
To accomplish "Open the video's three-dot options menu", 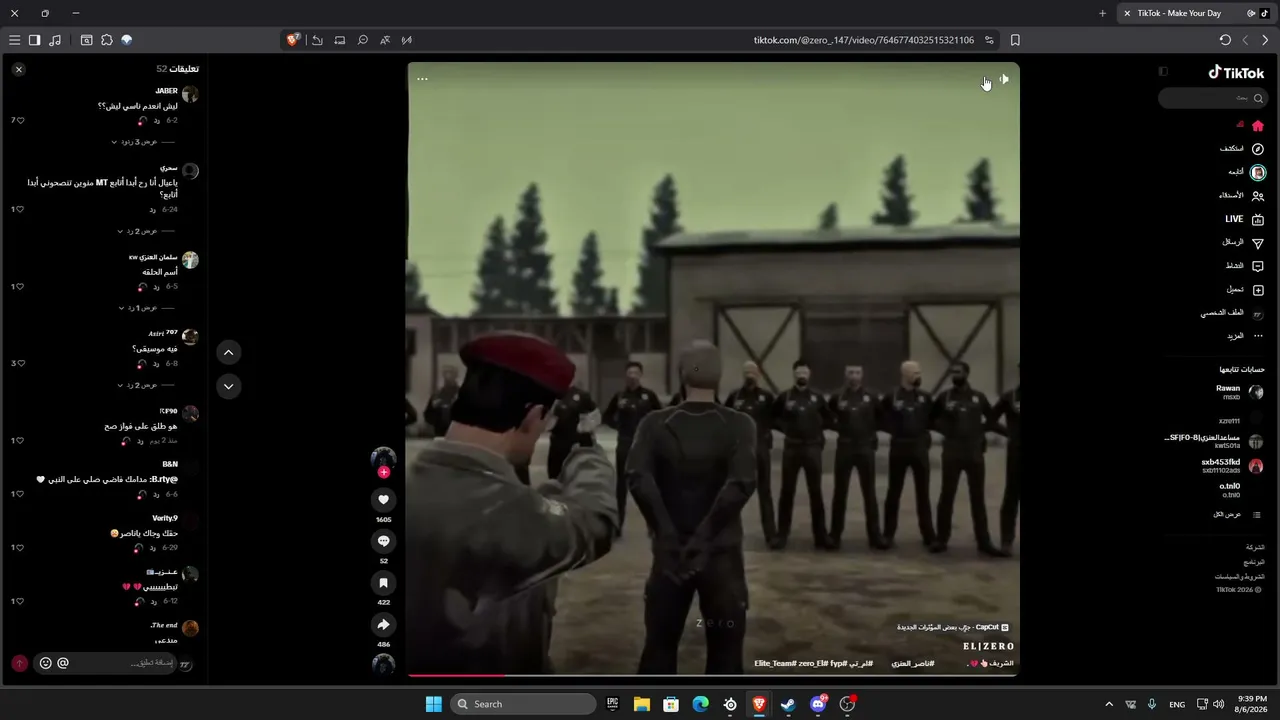I will tap(422, 79).
